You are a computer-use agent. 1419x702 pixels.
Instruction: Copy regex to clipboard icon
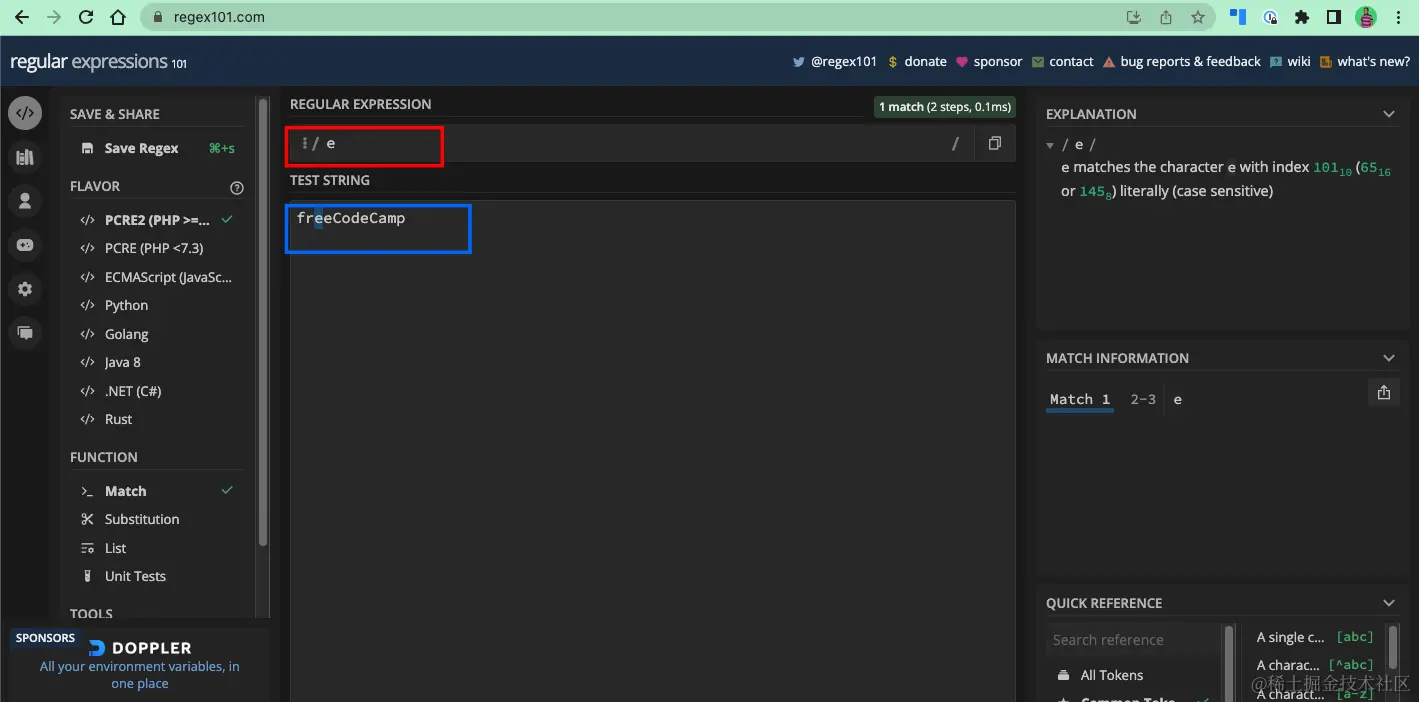tap(994, 143)
